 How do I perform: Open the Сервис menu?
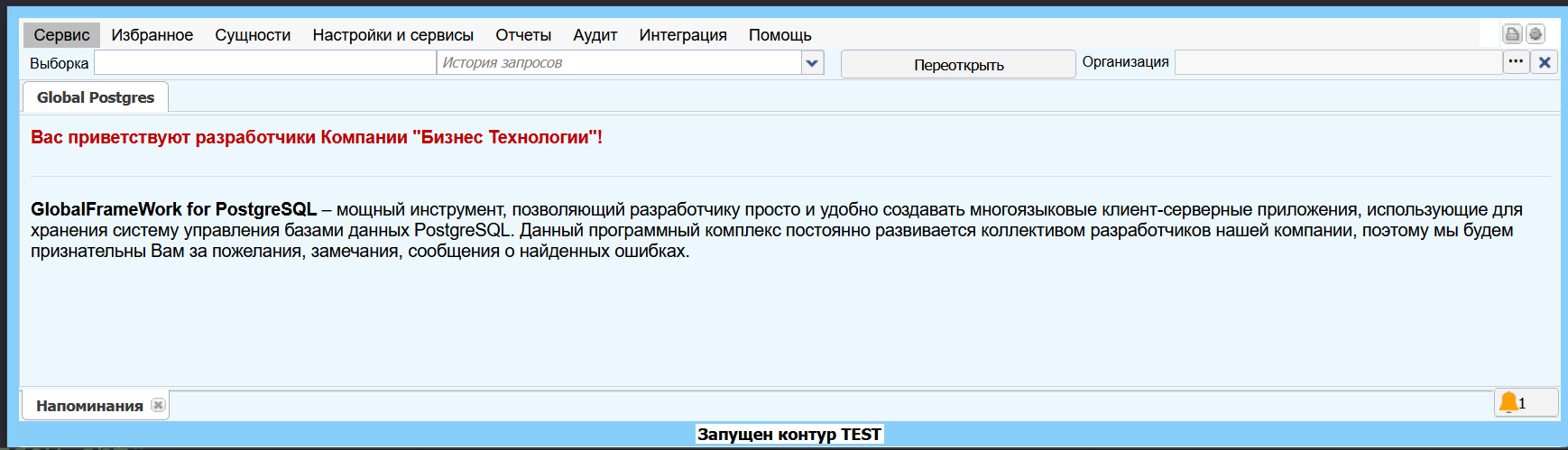click(x=61, y=35)
